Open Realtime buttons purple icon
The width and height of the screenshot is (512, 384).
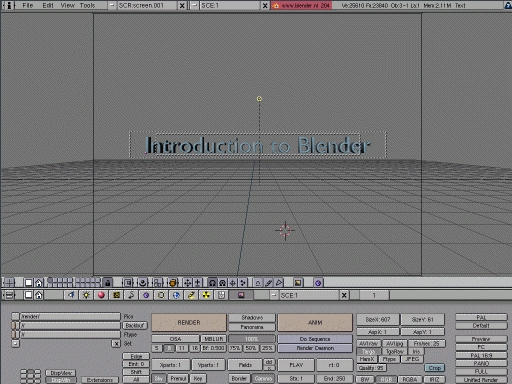tap(146, 295)
